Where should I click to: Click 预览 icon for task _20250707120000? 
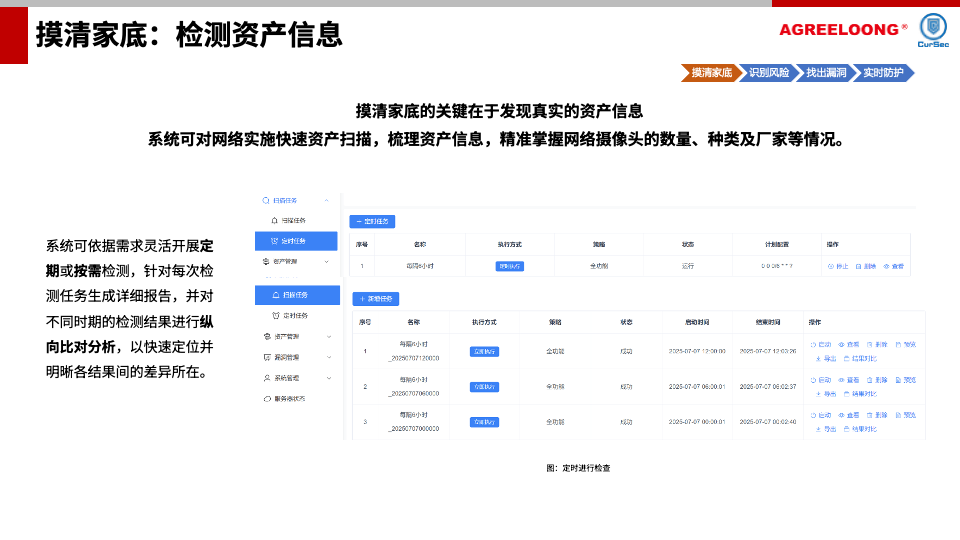pos(898,345)
